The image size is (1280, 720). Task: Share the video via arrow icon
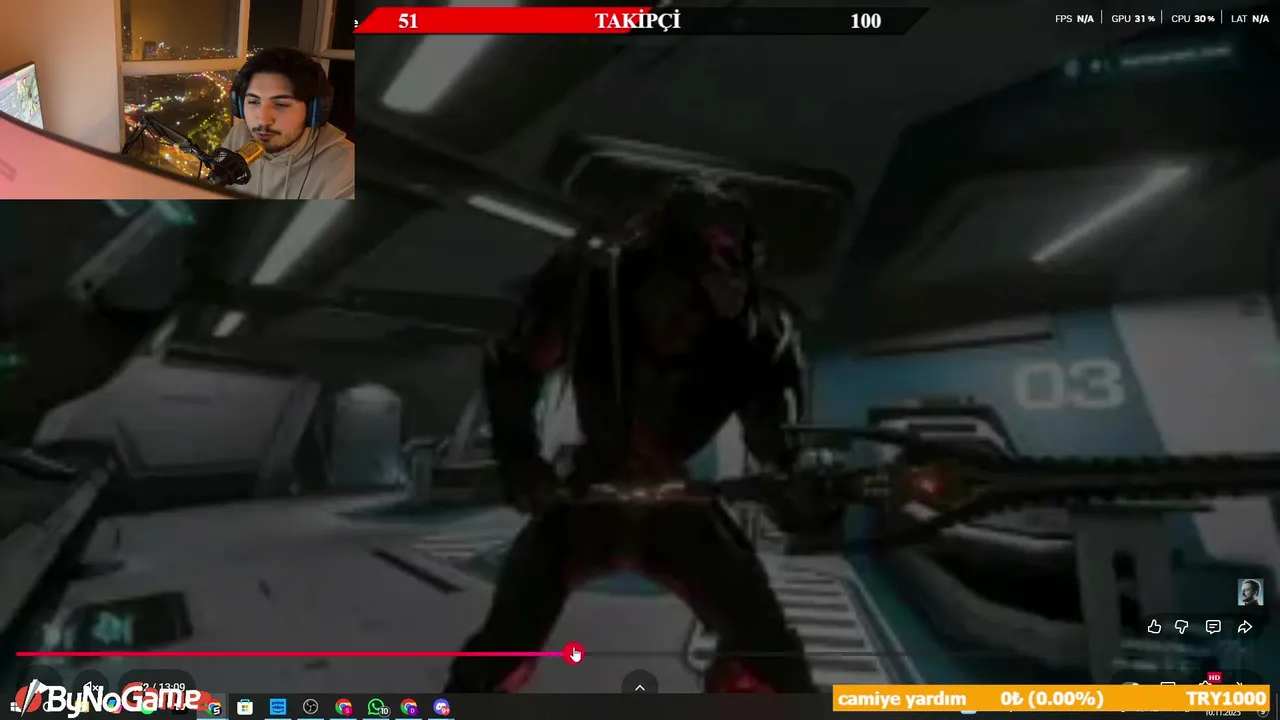[1245, 627]
